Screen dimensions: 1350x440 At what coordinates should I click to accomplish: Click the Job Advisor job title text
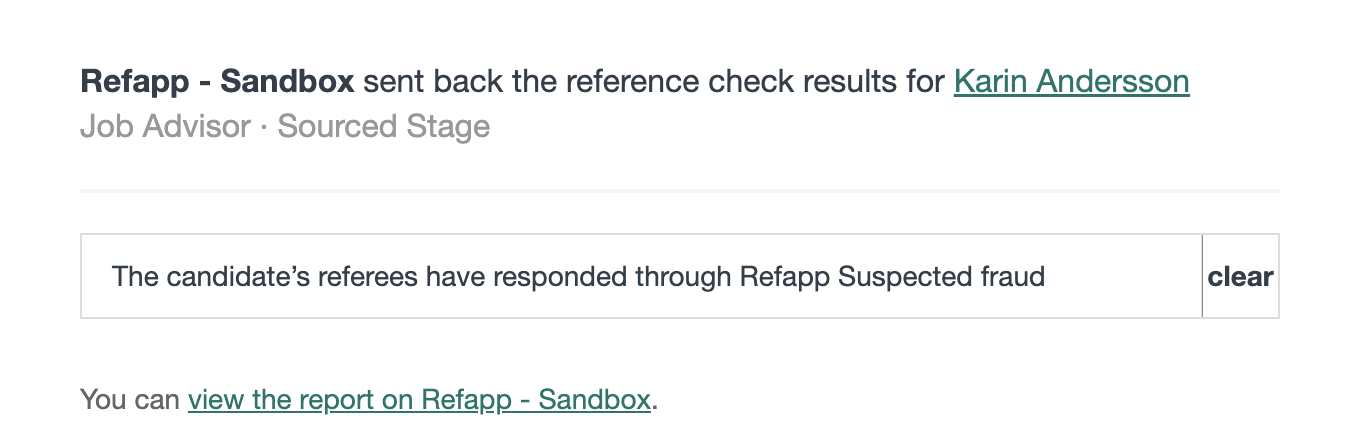point(165,127)
